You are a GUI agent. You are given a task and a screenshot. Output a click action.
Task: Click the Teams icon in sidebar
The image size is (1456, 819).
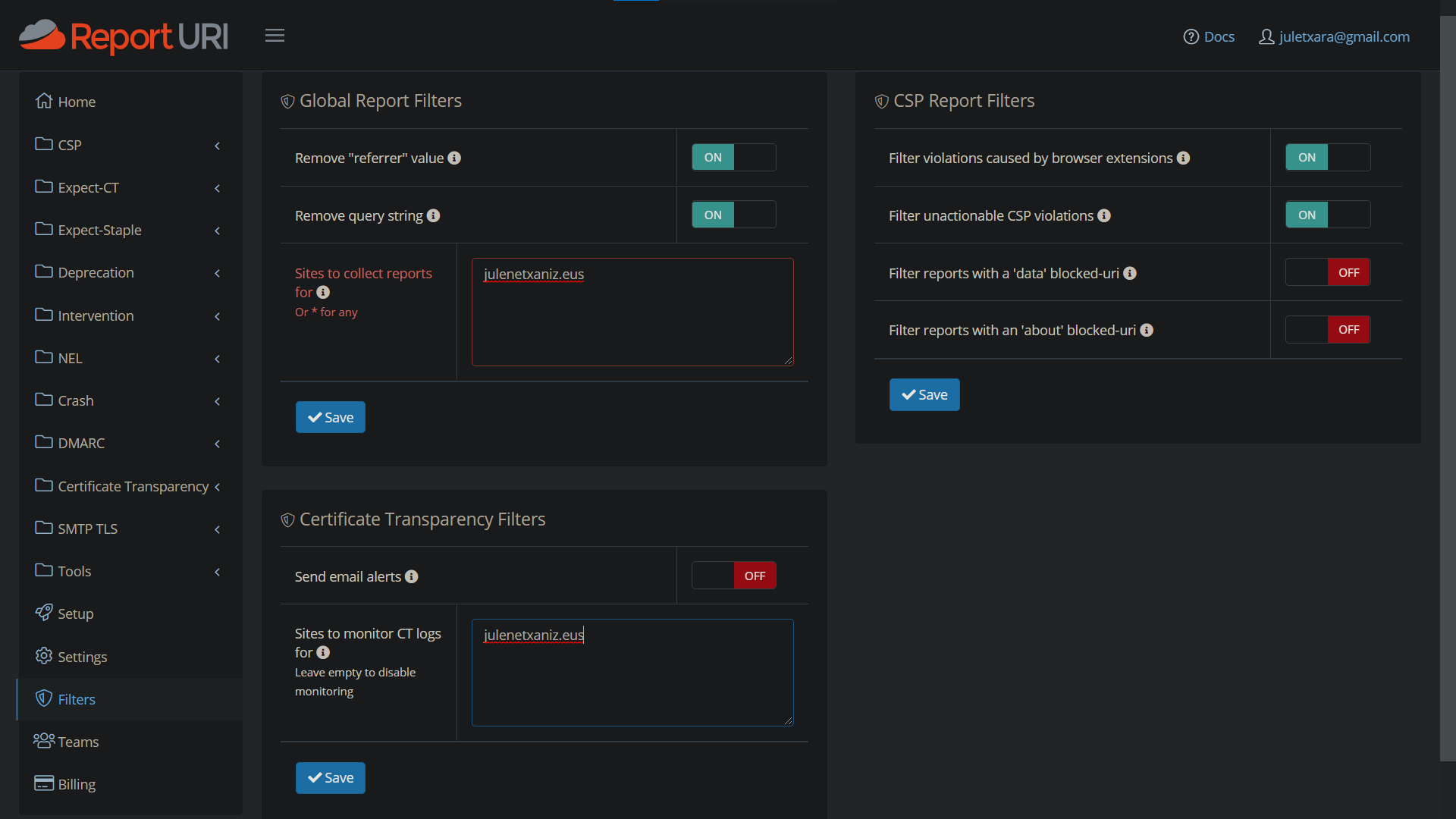[x=44, y=741]
